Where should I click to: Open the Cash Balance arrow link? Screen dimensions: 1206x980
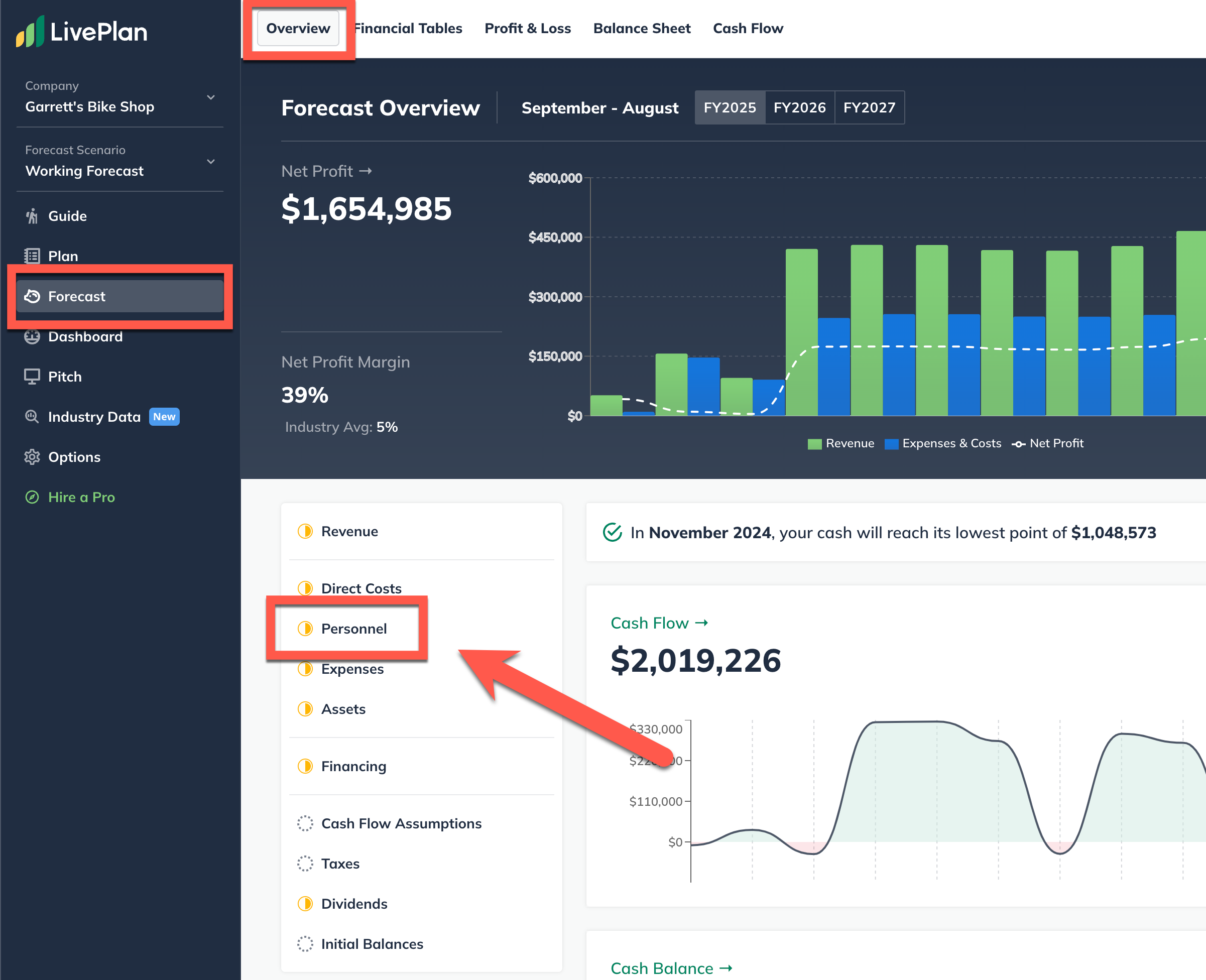pyautogui.click(x=672, y=968)
